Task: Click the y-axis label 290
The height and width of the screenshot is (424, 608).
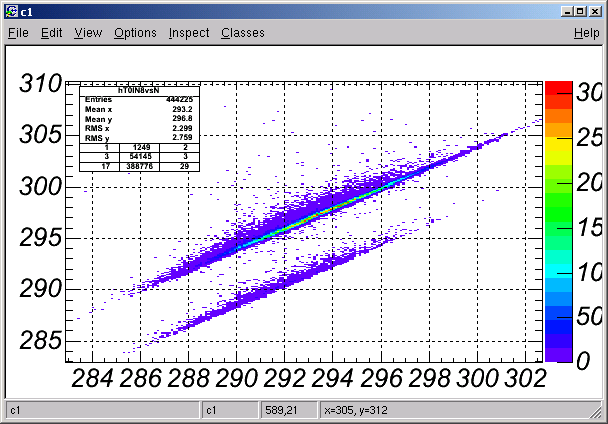Action: click(41, 289)
